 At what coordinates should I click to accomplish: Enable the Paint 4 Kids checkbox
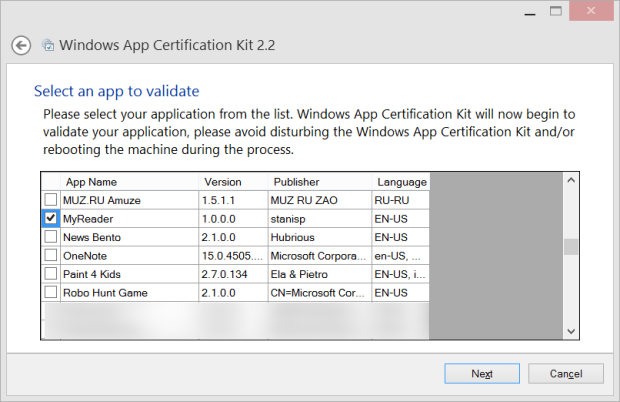point(51,274)
